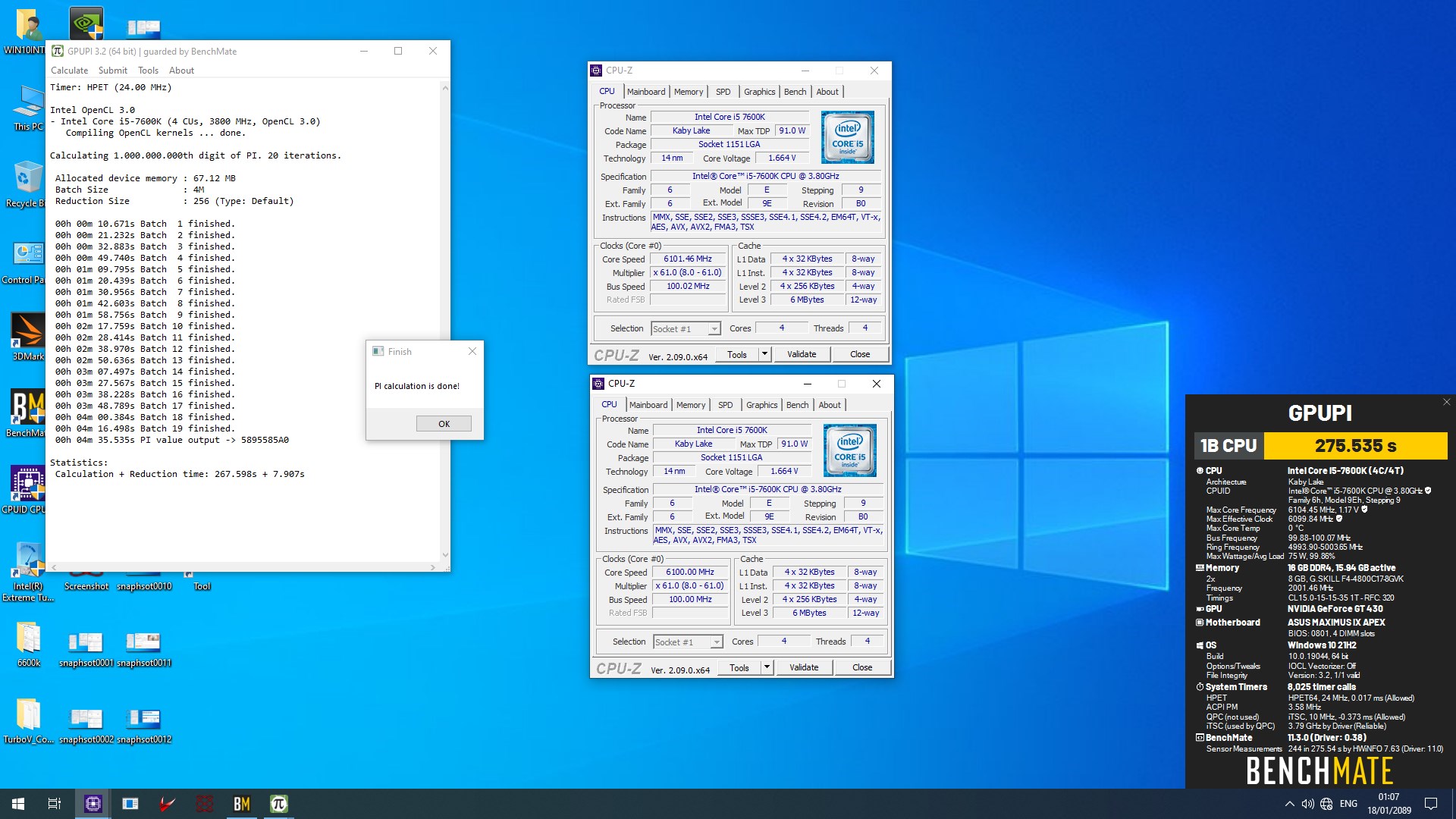Viewport: 1456px width, 819px height.
Task: Open snapshot0012 image file on desktop
Action: pos(144,725)
